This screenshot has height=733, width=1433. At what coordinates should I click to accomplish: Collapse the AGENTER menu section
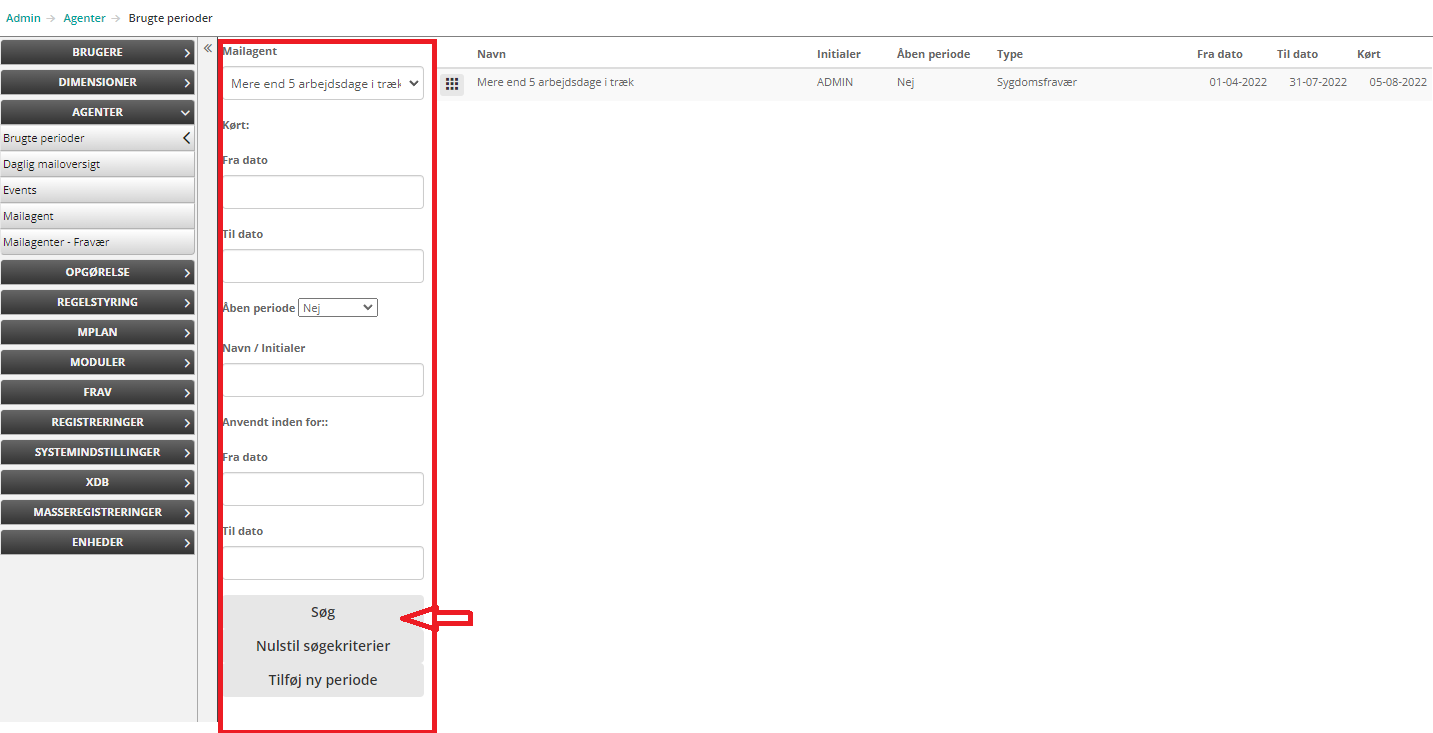coord(97,112)
